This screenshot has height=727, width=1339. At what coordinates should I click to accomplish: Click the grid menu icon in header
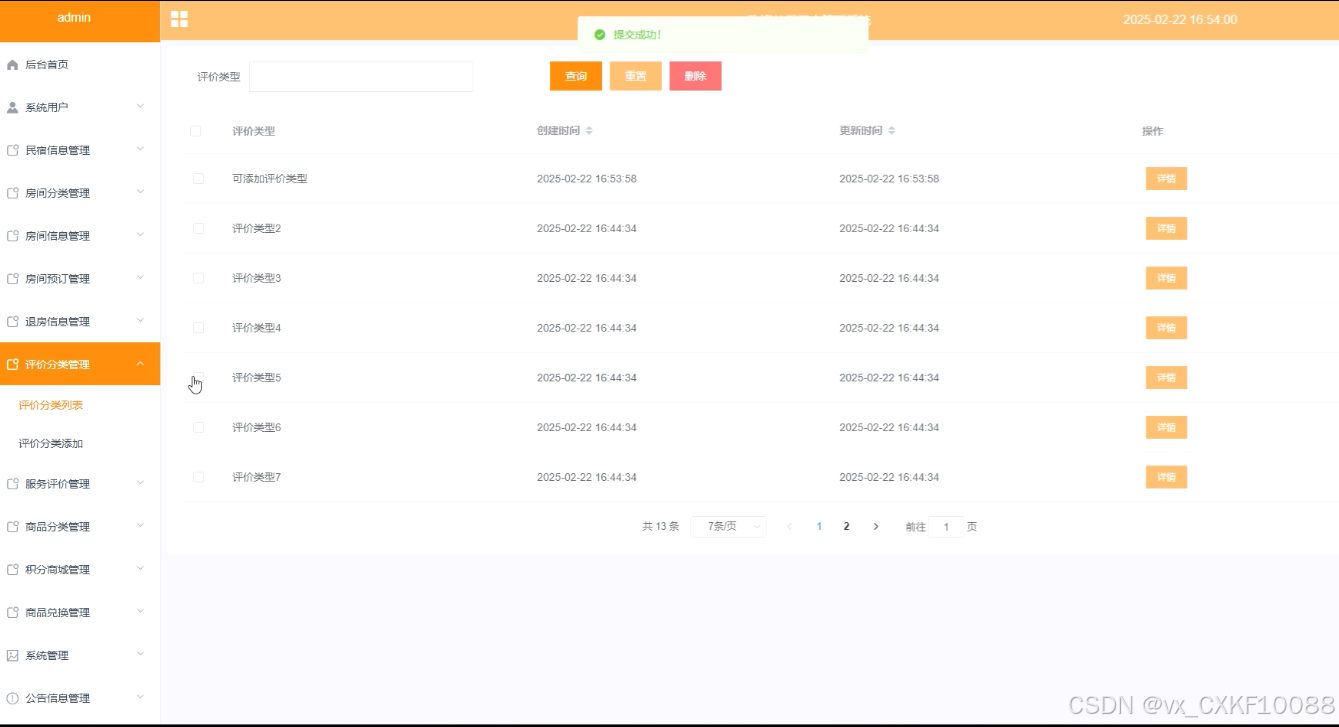(x=179, y=19)
